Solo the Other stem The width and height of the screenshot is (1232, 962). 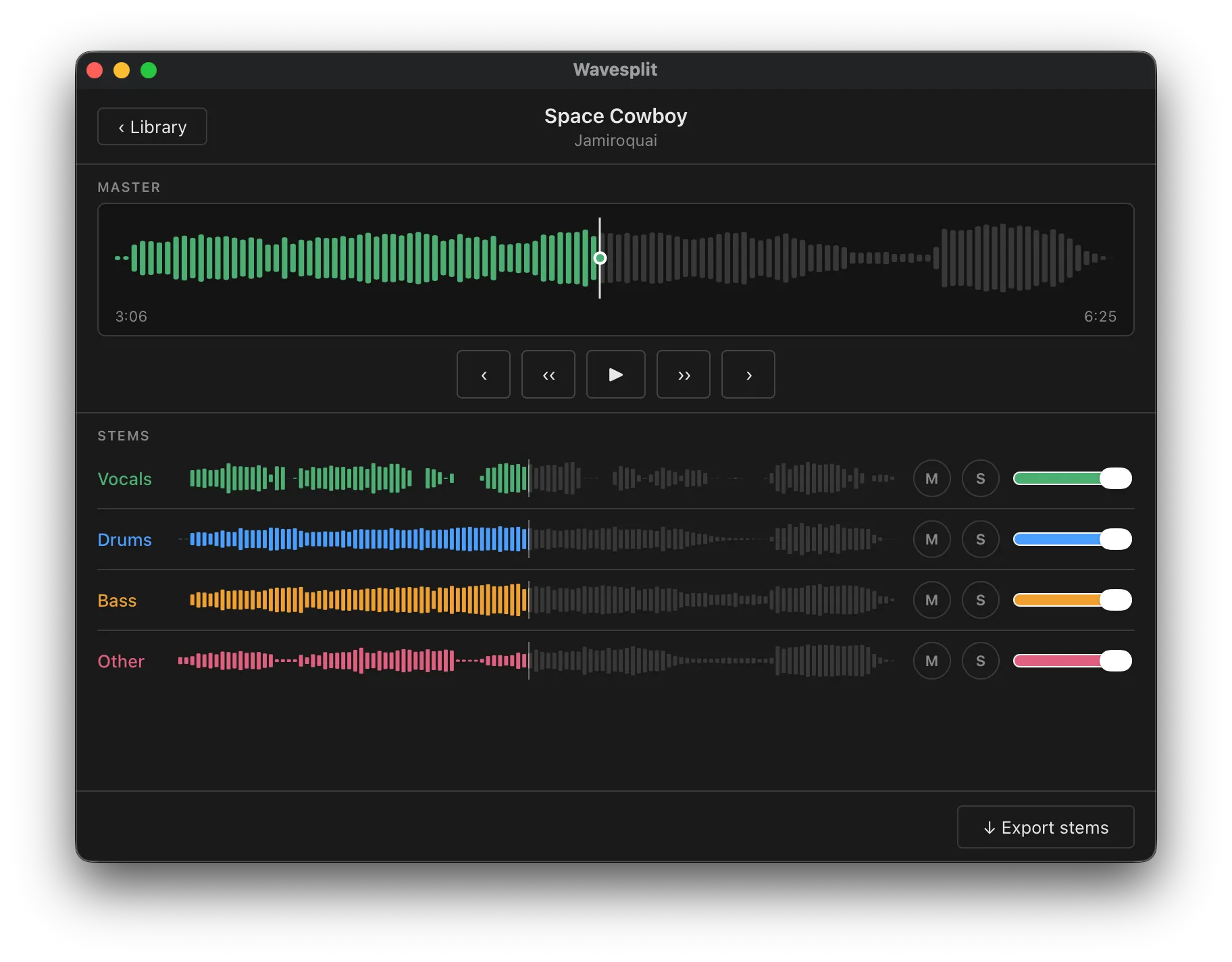[980, 661]
